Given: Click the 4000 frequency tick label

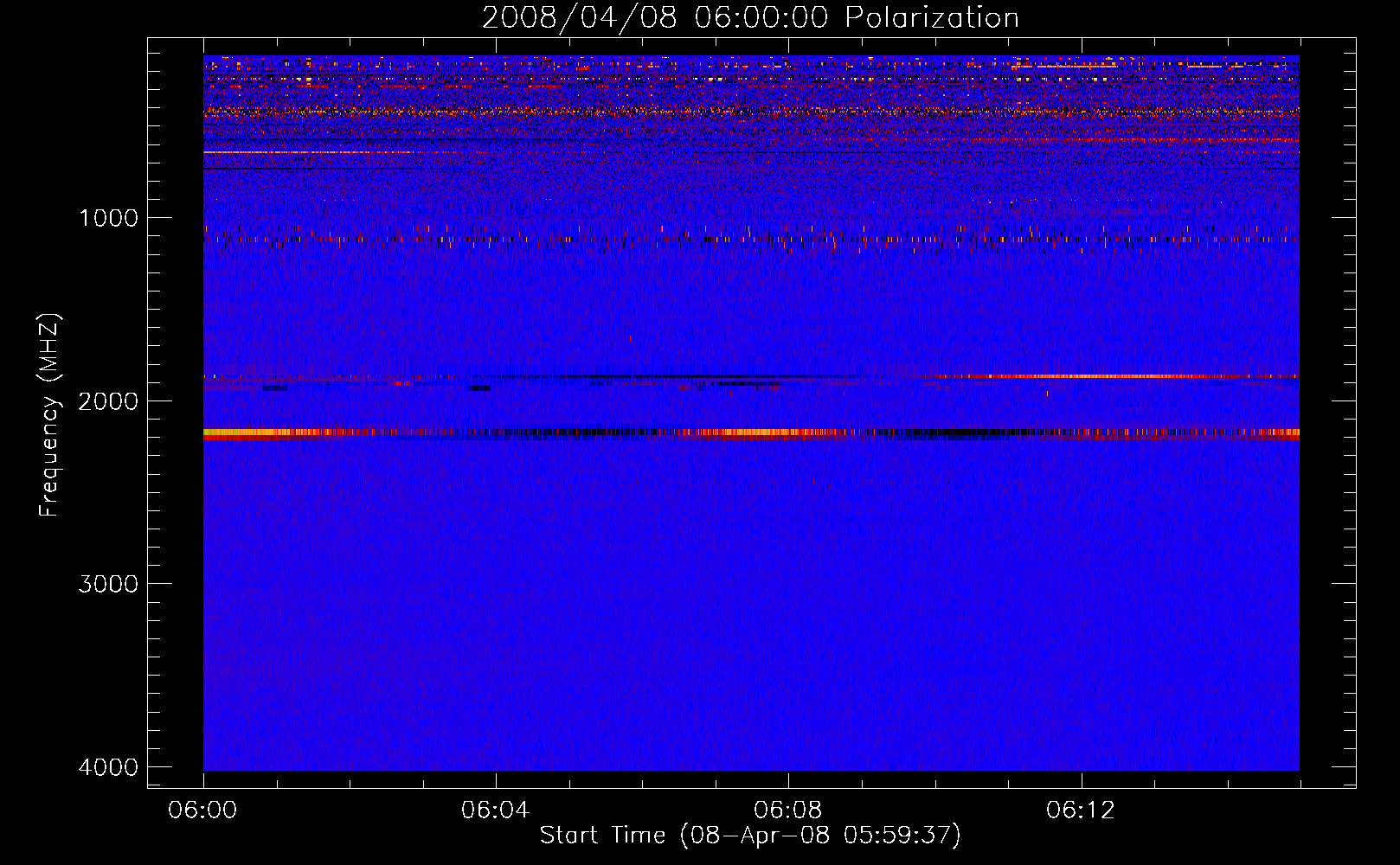Looking at the screenshot, I should pos(109,767).
